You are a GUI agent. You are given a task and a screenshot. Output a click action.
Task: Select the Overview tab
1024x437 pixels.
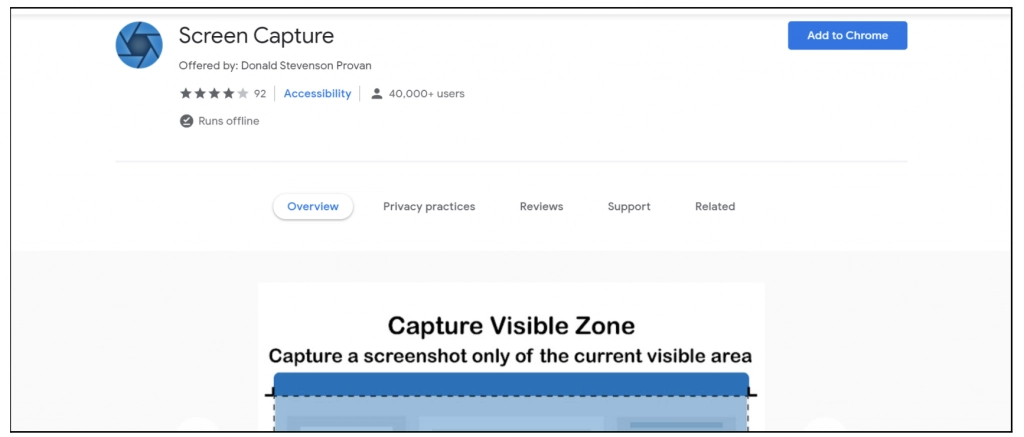pyautogui.click(x=313, y=207)
